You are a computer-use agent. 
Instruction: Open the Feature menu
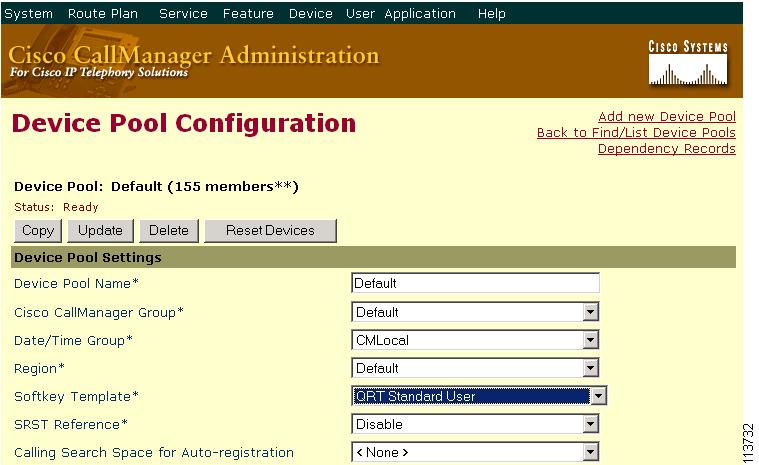[248, 14]
